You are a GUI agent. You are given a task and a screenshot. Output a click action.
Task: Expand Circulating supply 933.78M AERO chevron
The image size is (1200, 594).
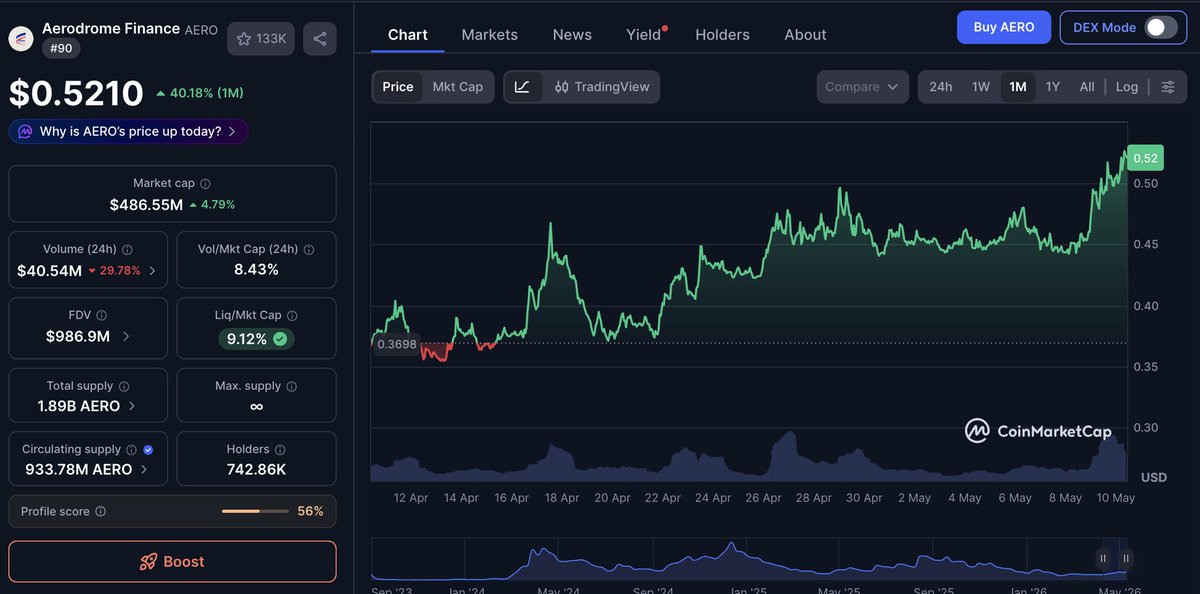pos(144,470)
